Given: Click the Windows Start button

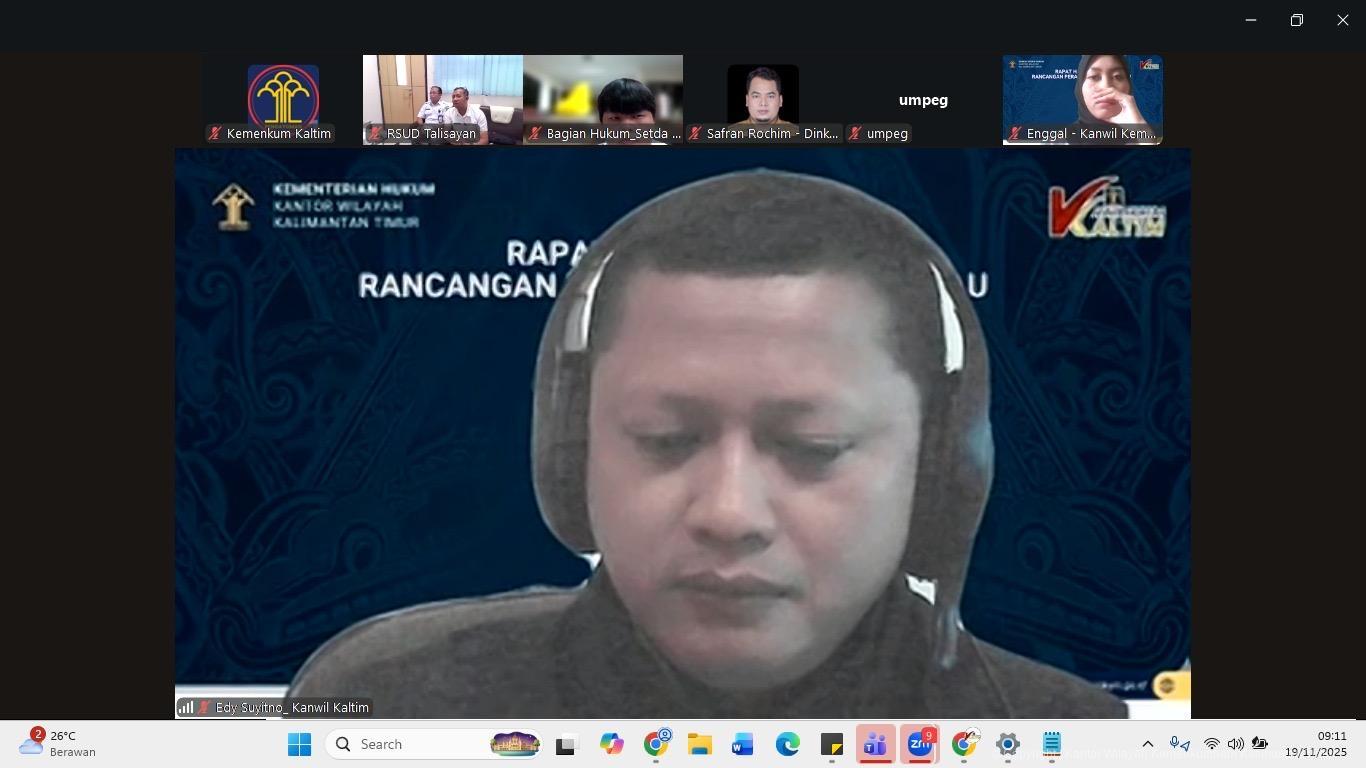Looking at the screenshot, I should tap(299, 744).
